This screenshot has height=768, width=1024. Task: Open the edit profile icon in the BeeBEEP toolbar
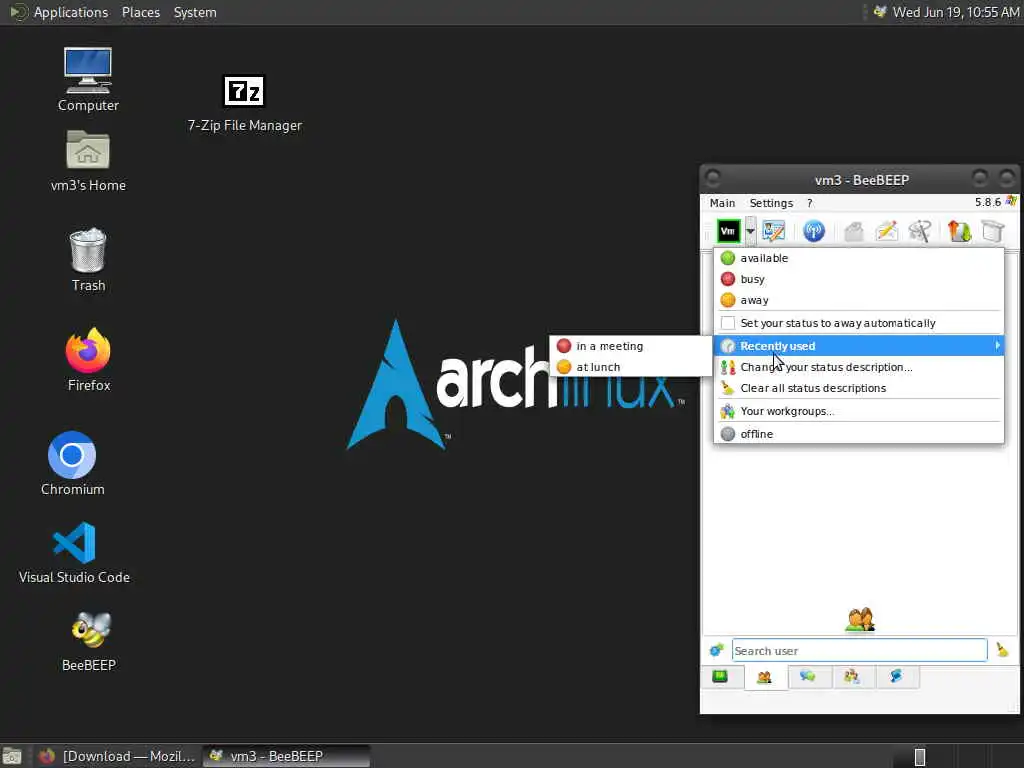point(774,231)
